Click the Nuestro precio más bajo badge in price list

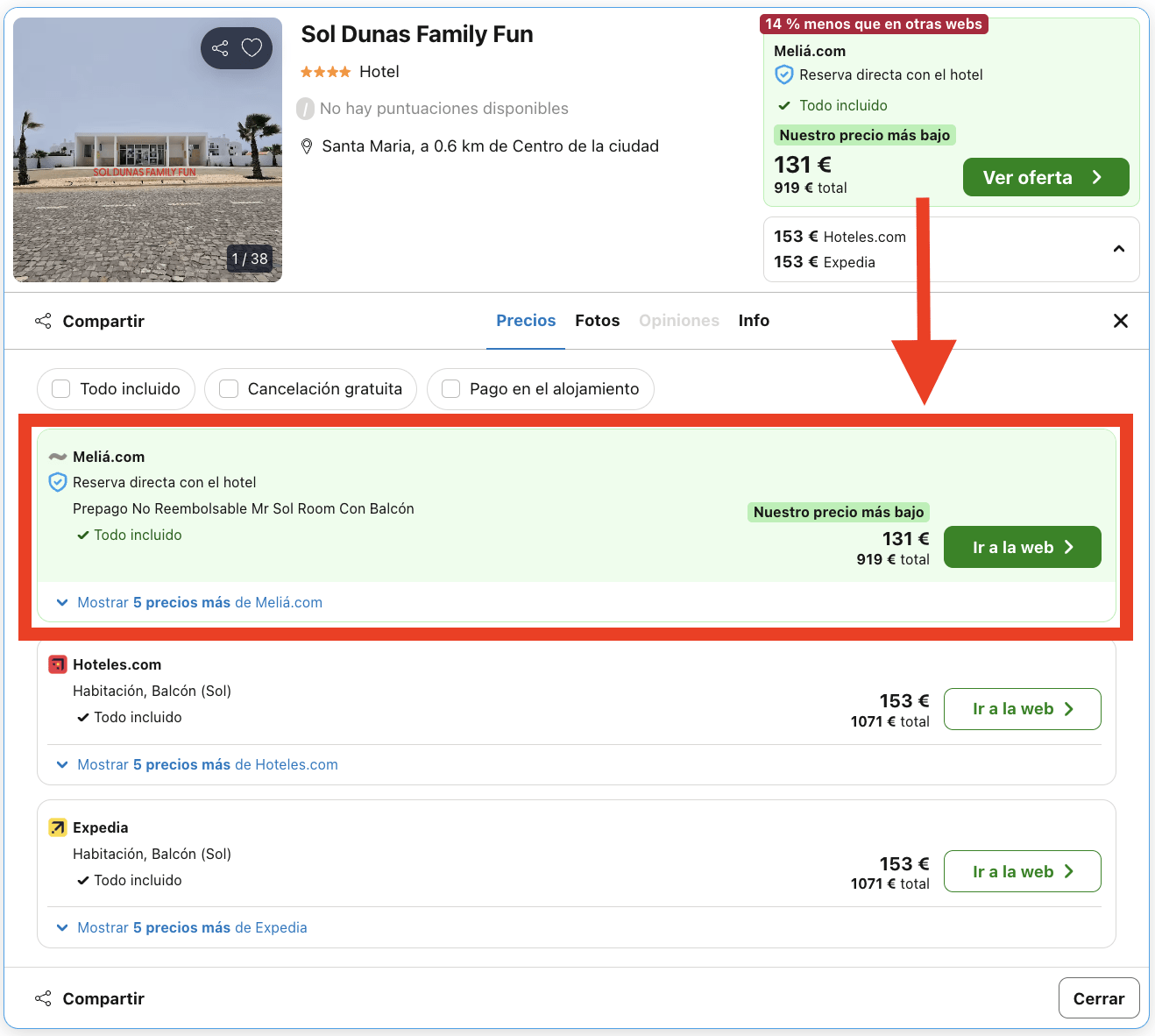tap(839, 512)
